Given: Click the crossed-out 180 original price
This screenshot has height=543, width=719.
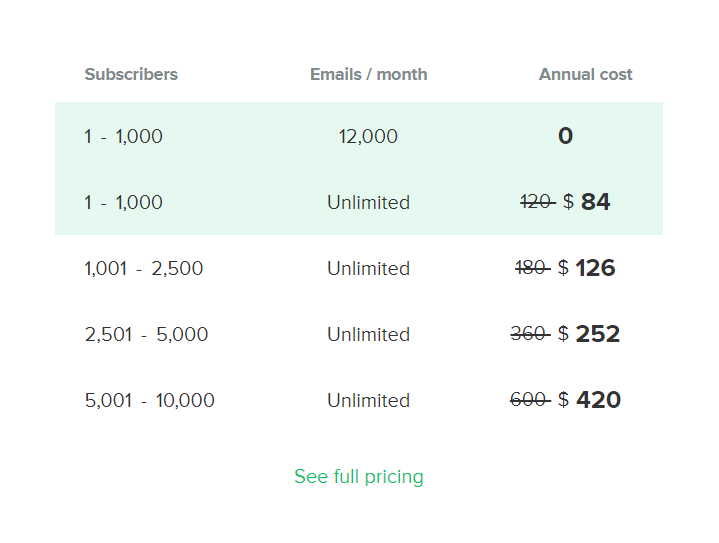Looking at the screenshot, I should coord(532,269).
